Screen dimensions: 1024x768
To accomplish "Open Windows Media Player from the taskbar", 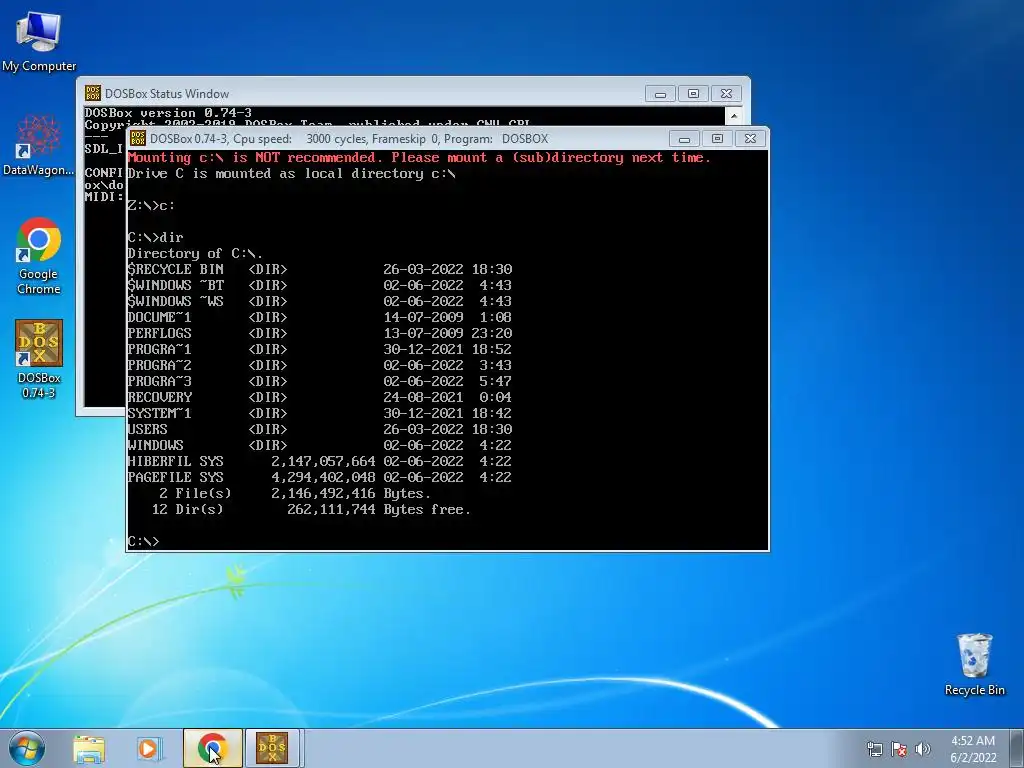I will pyautogui.click(x=148, y=748).
